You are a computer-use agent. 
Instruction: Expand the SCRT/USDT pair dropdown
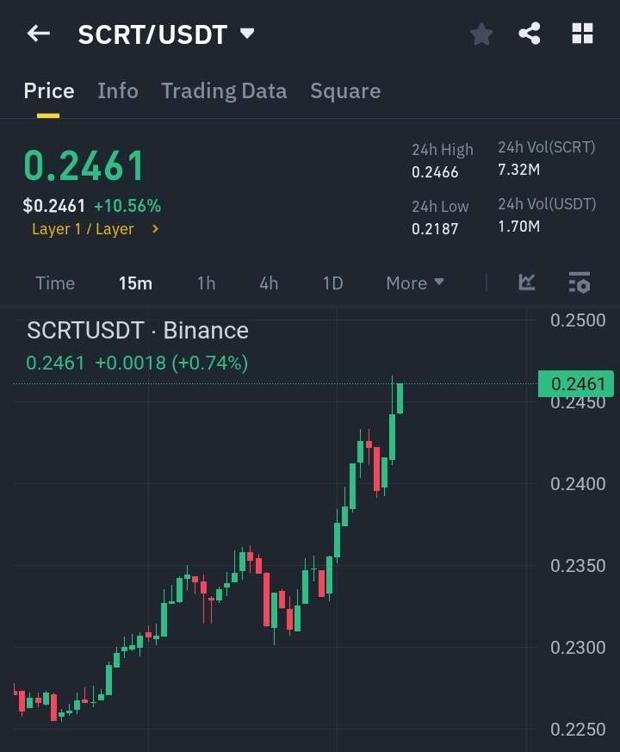(x=248, y=34)
